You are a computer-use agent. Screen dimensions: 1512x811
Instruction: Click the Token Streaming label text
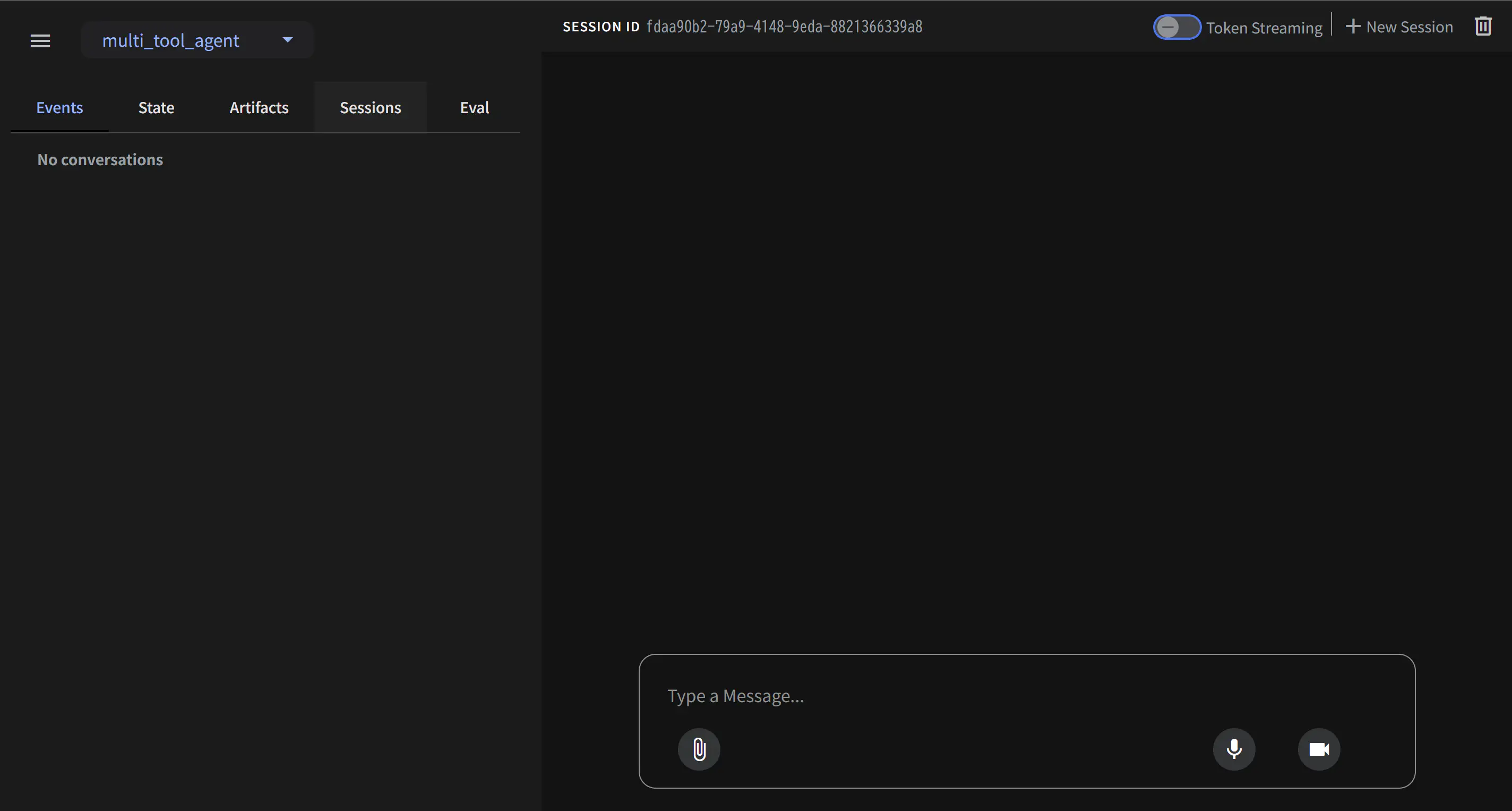pos(1264,28)
